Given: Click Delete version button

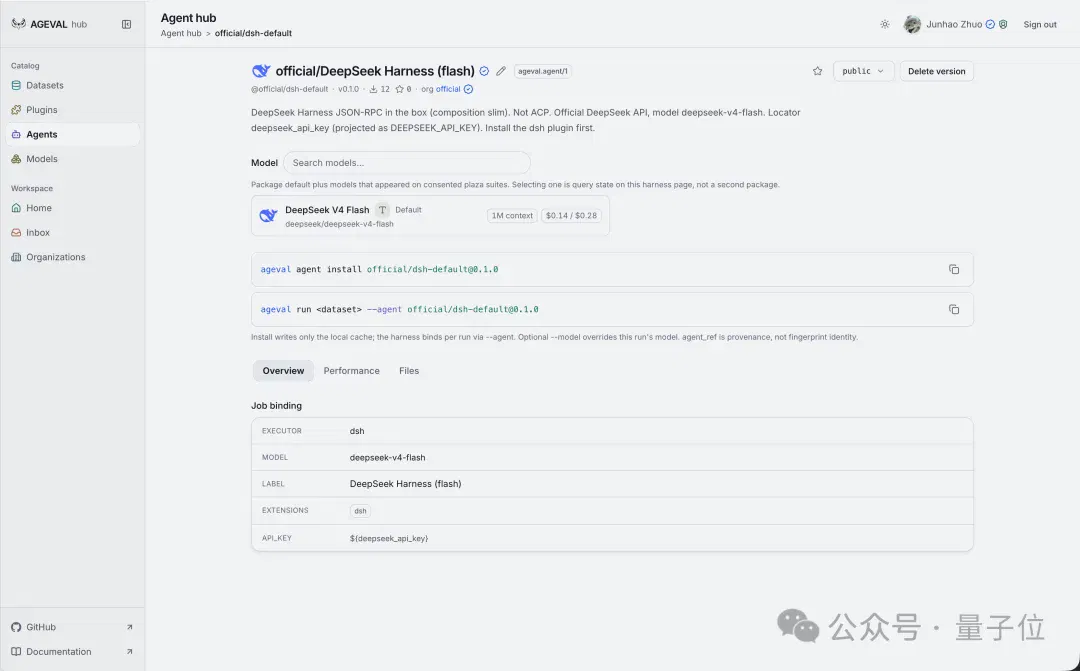Looking at the screenshot, I should (x=937, y=71).
